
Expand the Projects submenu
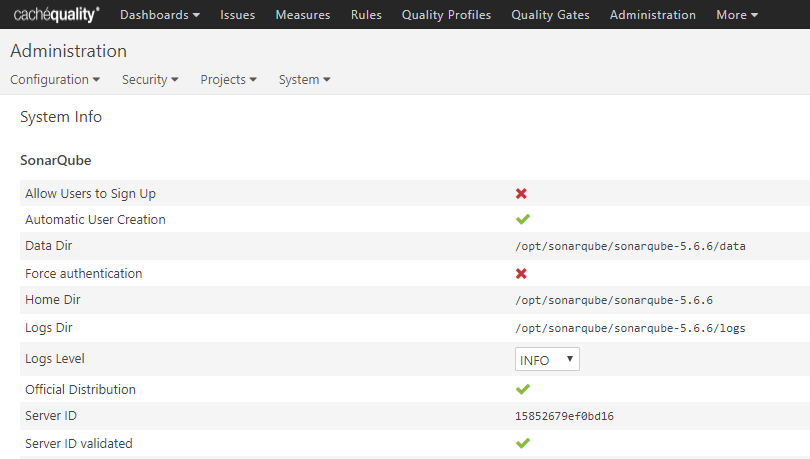(228, 80)
